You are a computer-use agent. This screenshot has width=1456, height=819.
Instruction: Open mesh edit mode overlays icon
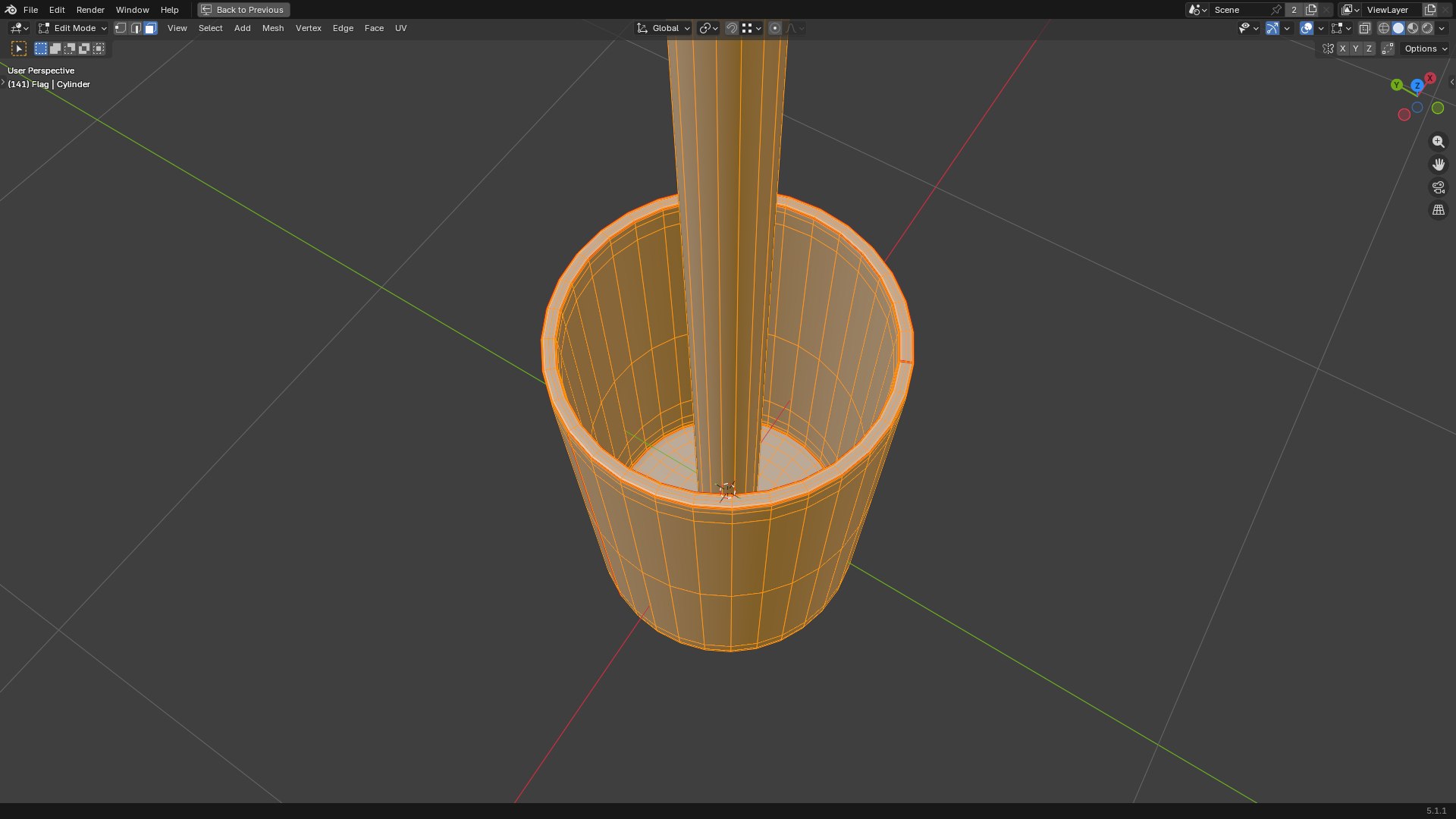[x=1341, y=28]
